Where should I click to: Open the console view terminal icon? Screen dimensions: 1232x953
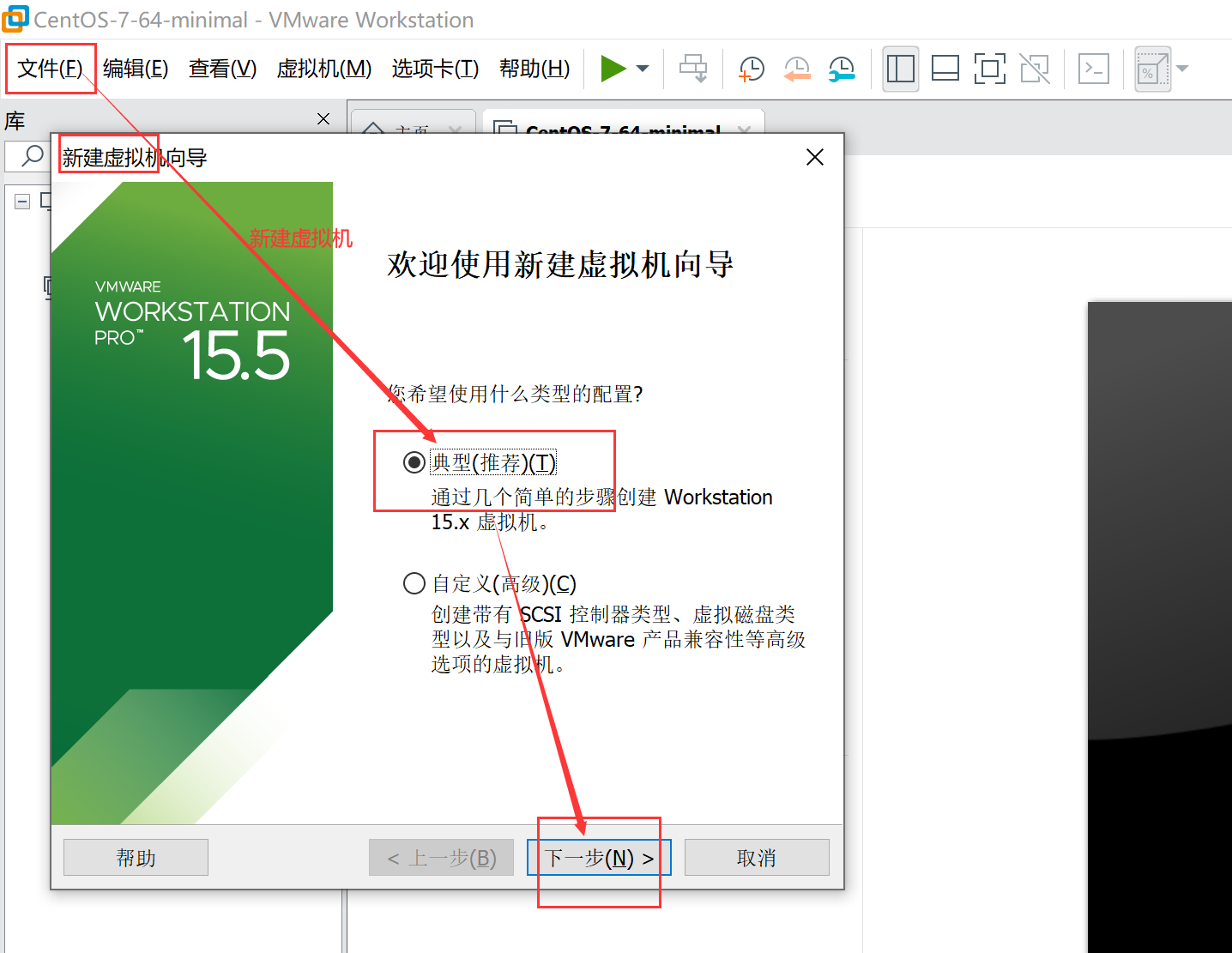tap(1094, 69)
